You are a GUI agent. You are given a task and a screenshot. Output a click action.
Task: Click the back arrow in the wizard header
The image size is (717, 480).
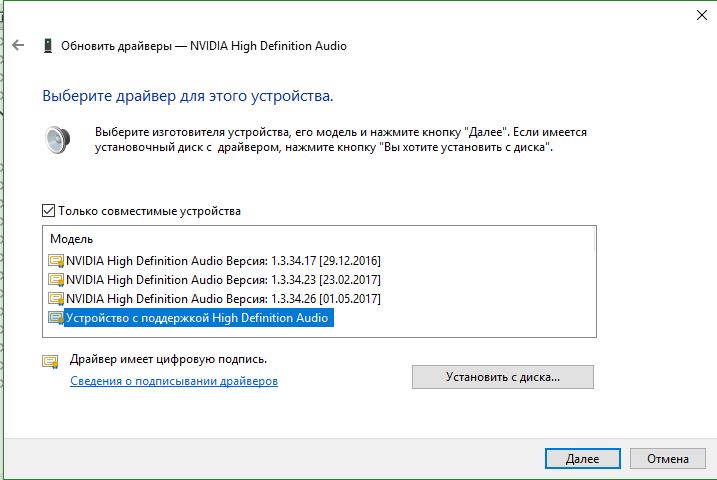pyautogui.click(x=18, y=46)
